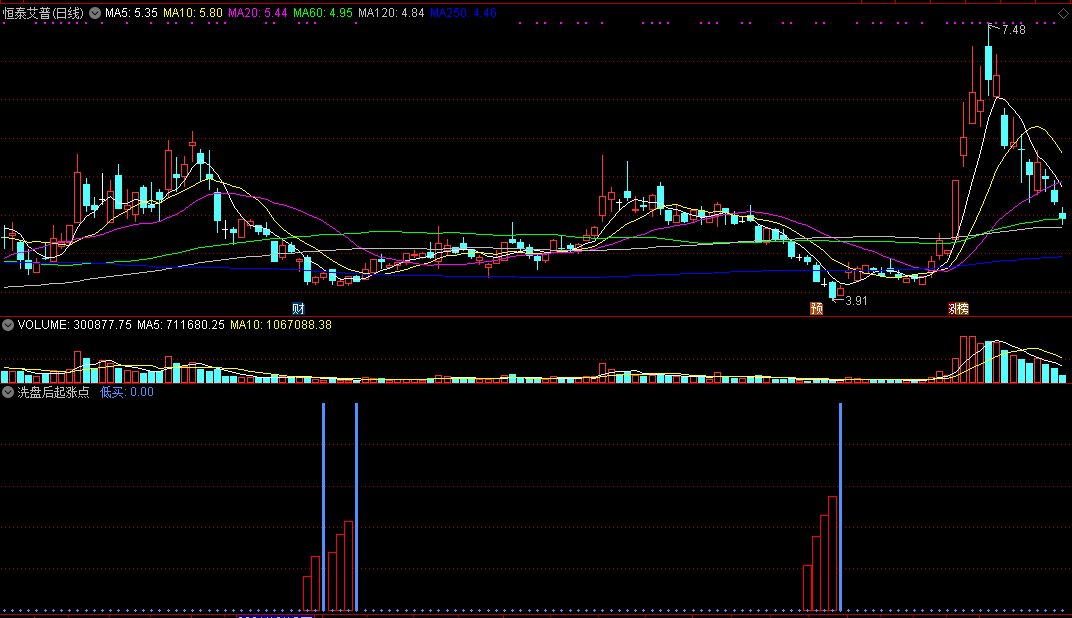Click the stock name 恒泰艾普(日线)
The width and height of the screenshot is (1072, 618).
coord(43,13)
